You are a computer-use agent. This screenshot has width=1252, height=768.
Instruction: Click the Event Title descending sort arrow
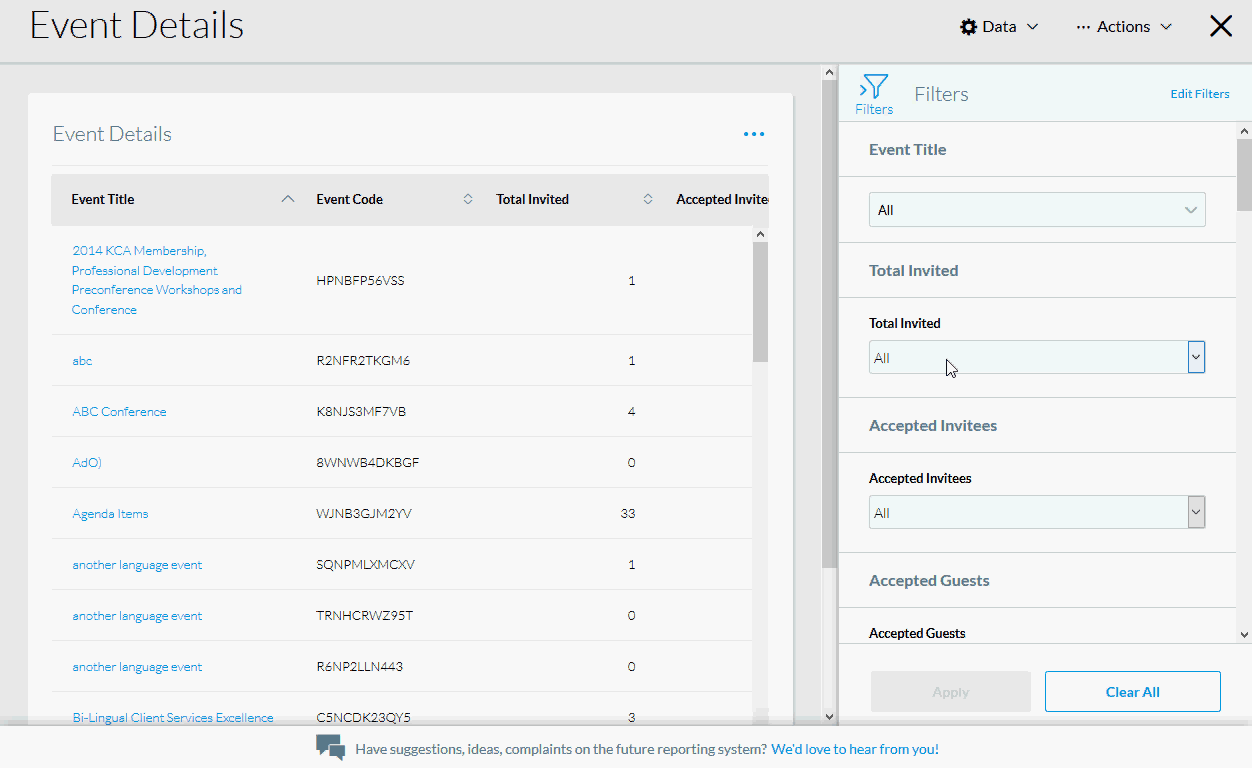[288, 199]
